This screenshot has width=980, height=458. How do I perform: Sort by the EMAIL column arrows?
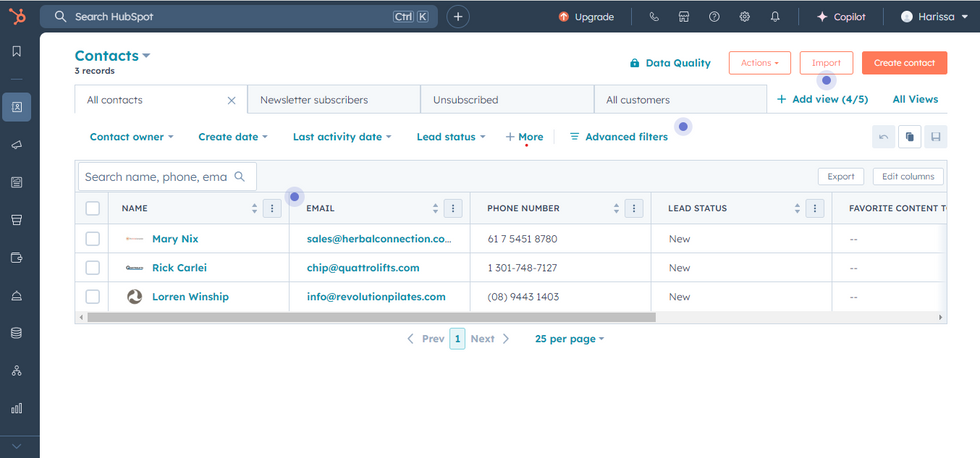[x=436, y=209]
